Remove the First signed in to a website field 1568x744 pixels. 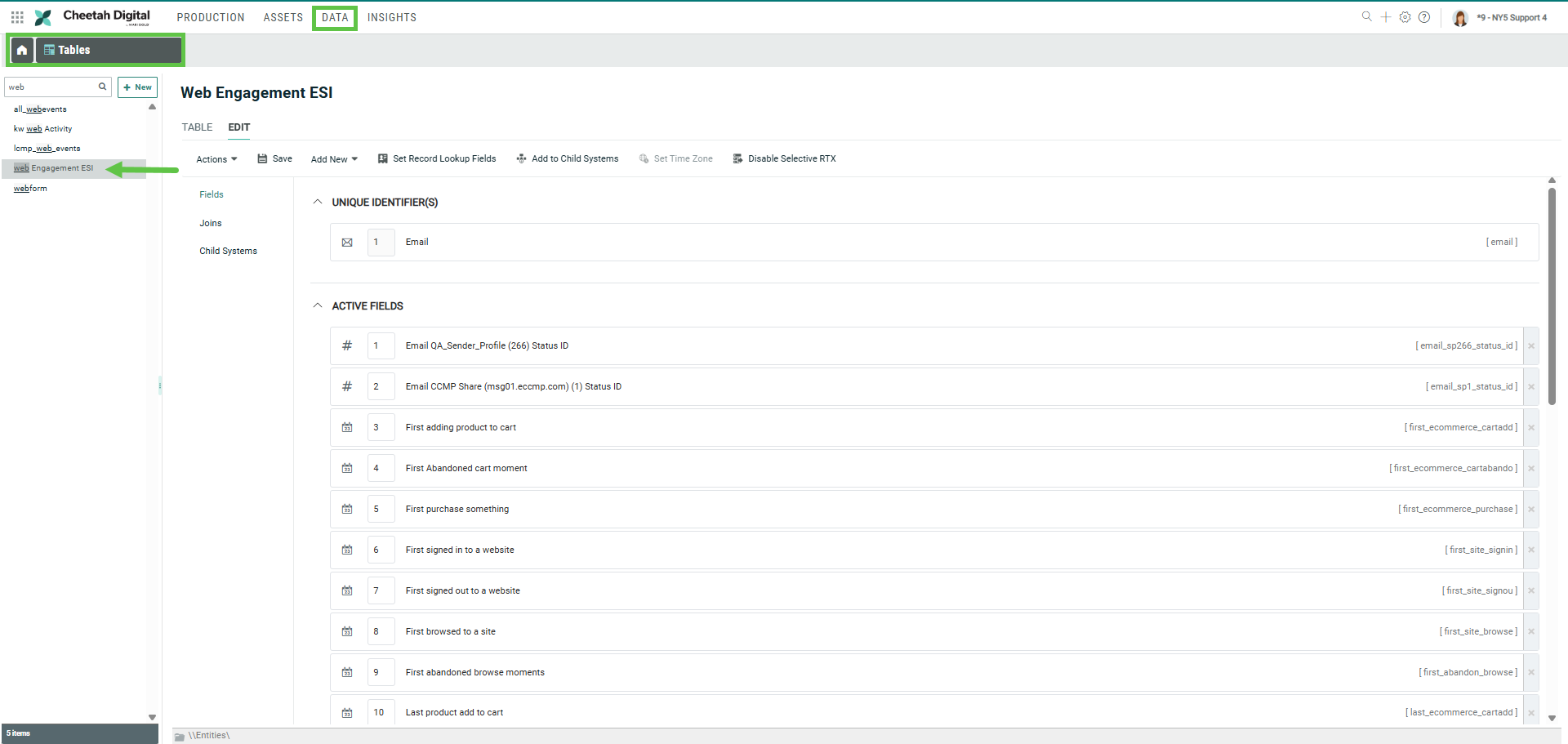click(x=1531, y=550)
